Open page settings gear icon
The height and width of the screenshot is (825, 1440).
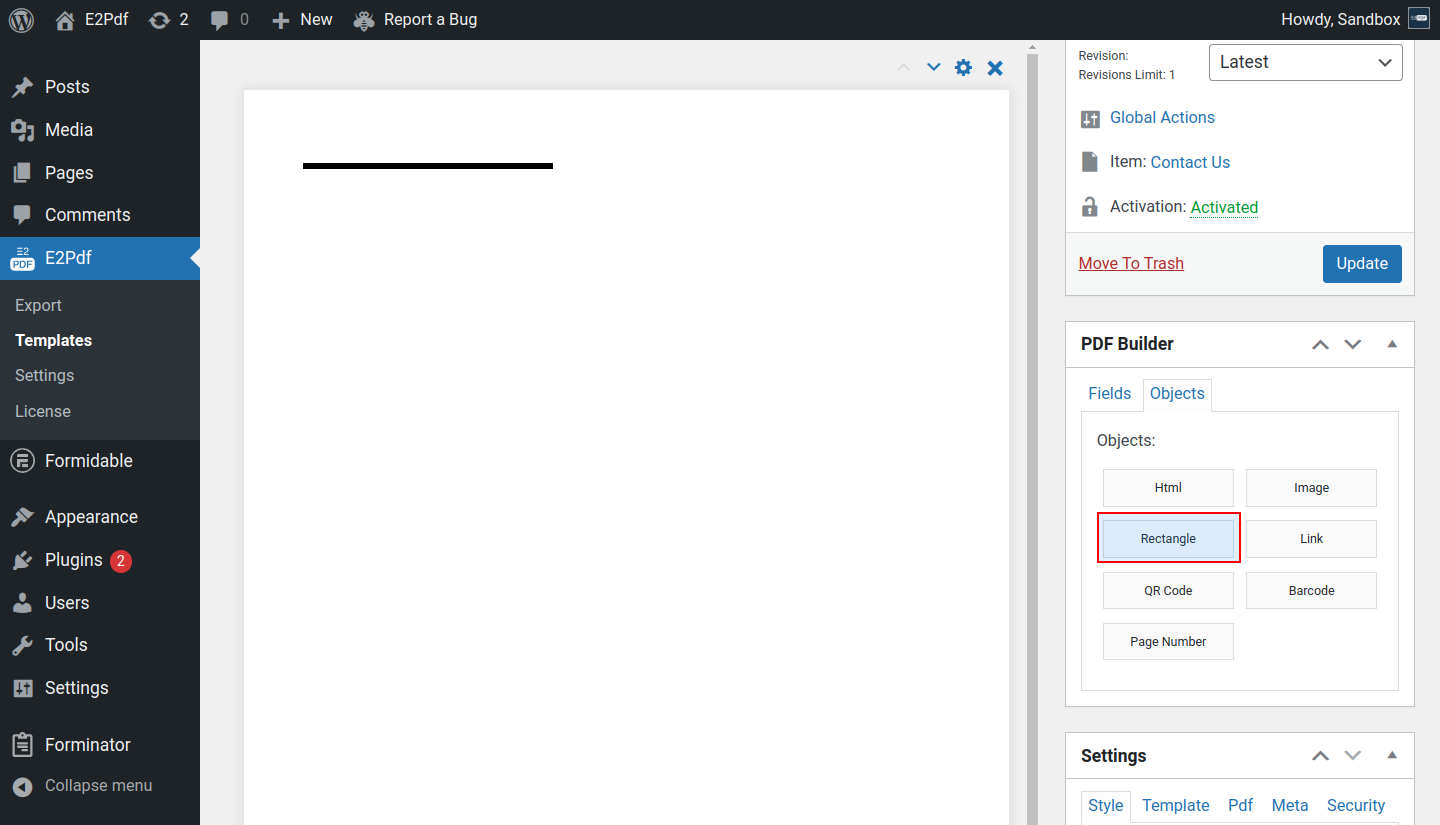click(x=963, y=68)
